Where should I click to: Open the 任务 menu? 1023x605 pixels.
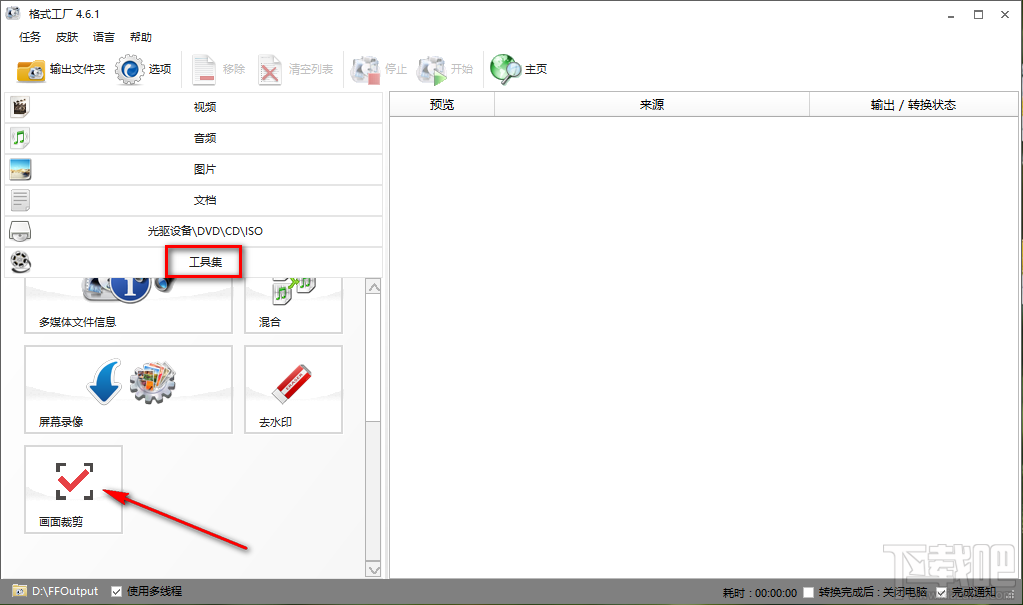30,37
